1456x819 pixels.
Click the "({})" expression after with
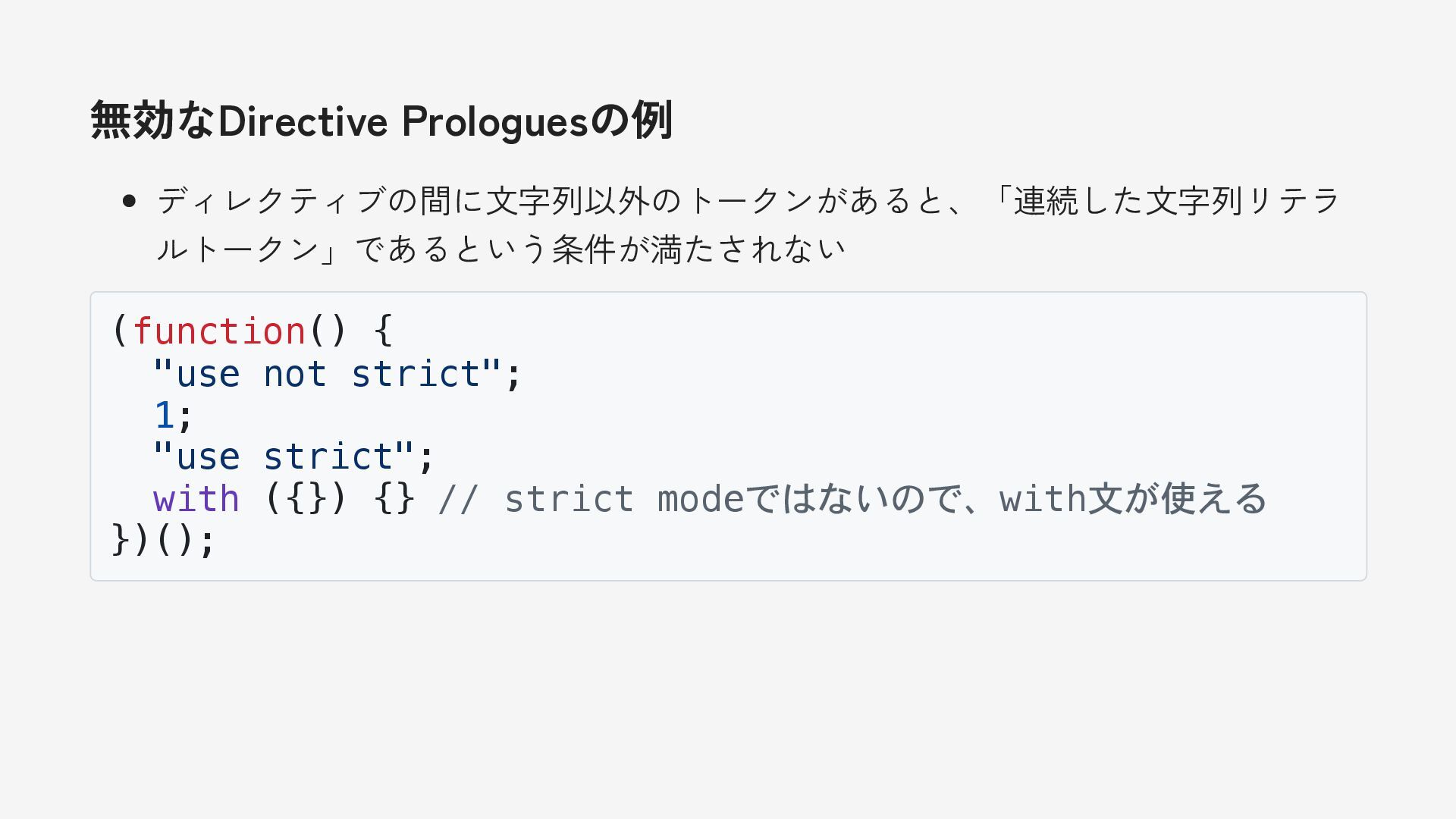(306, 499)
